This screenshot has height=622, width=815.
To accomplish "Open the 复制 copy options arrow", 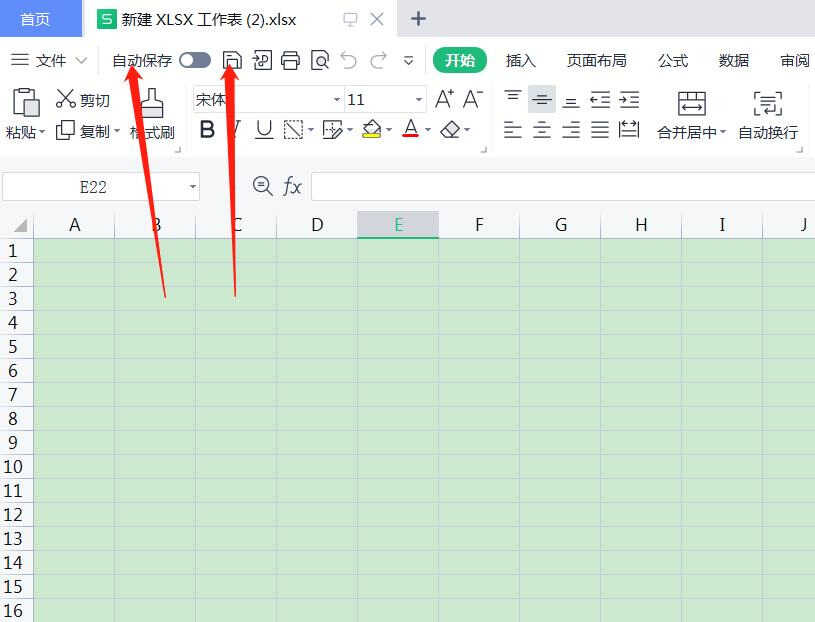I will [116, 130].
